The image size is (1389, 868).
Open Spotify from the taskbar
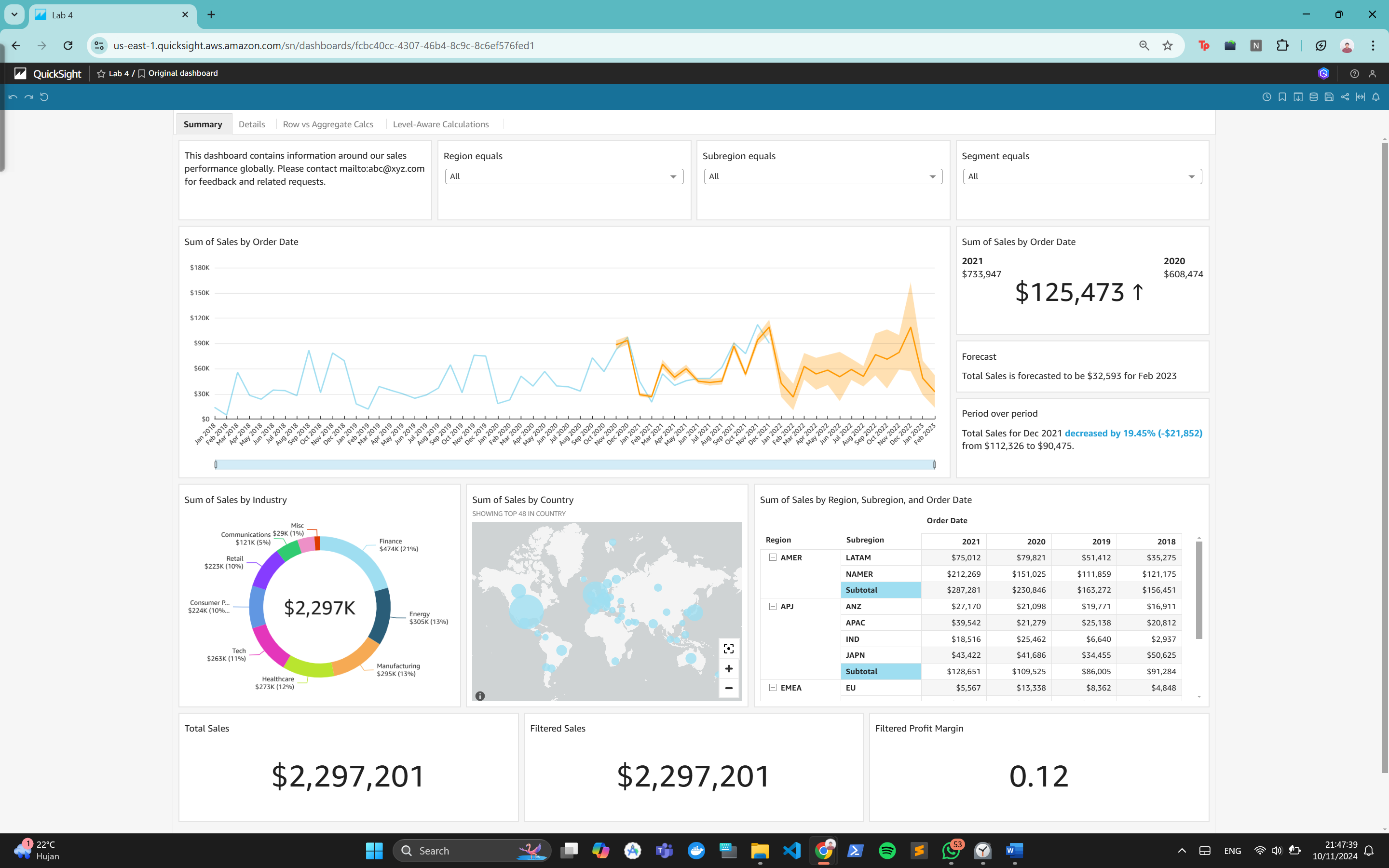coord(887,850)
